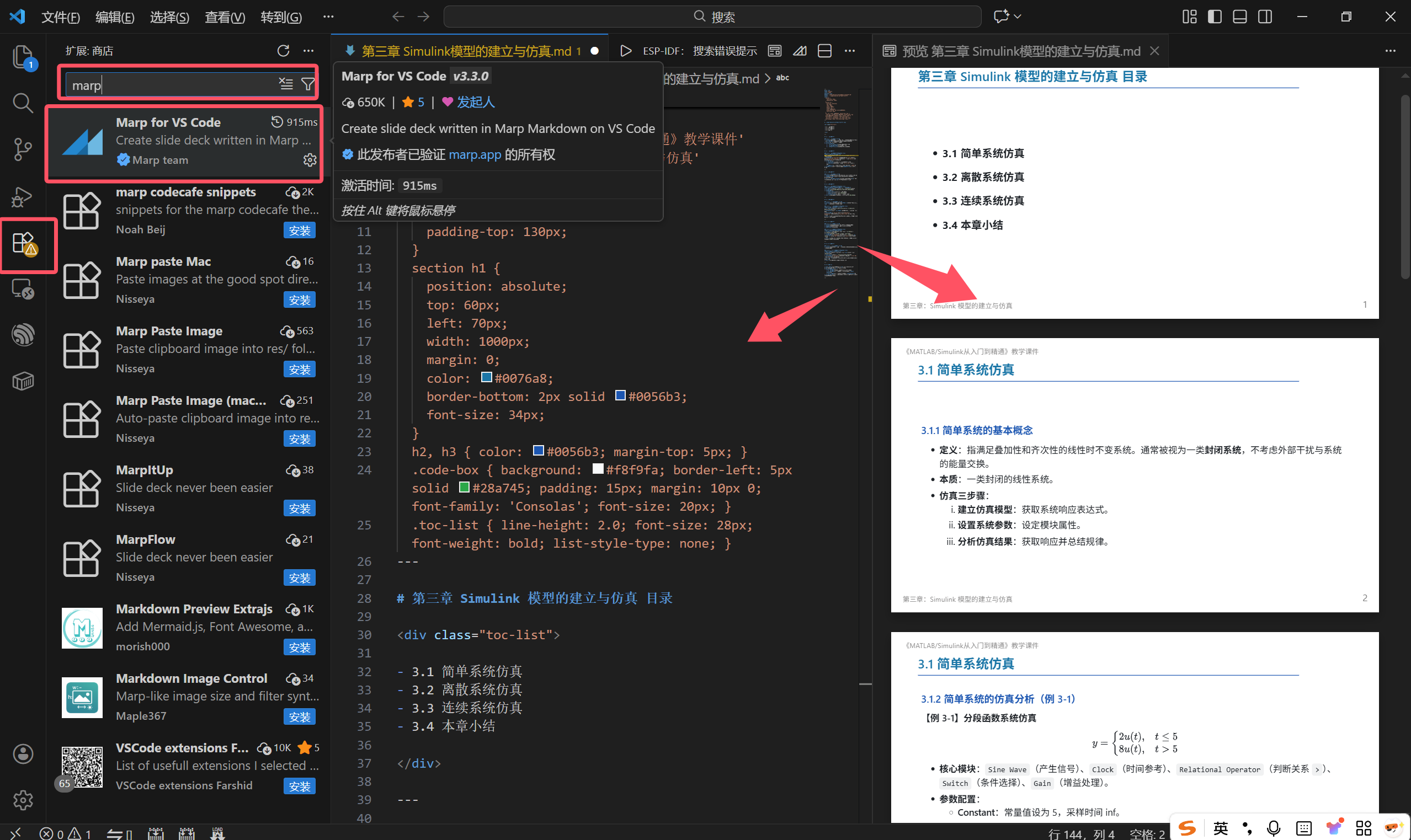Open Copilot chat dropdown arrow
The image size is (1411, 840).
(x=1018, y=17)
